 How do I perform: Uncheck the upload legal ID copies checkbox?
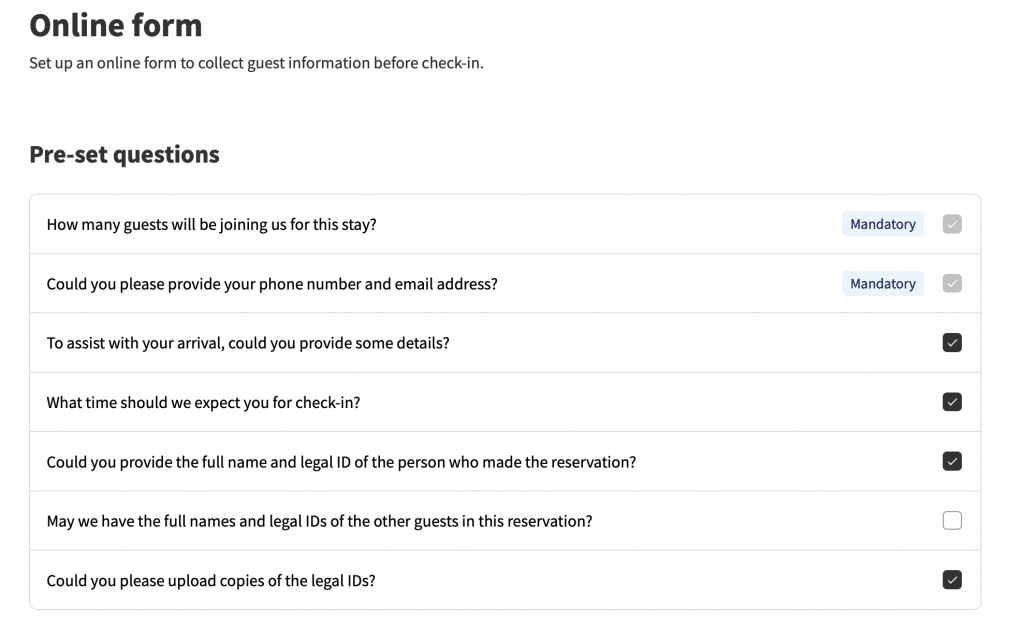click(952, 580)
